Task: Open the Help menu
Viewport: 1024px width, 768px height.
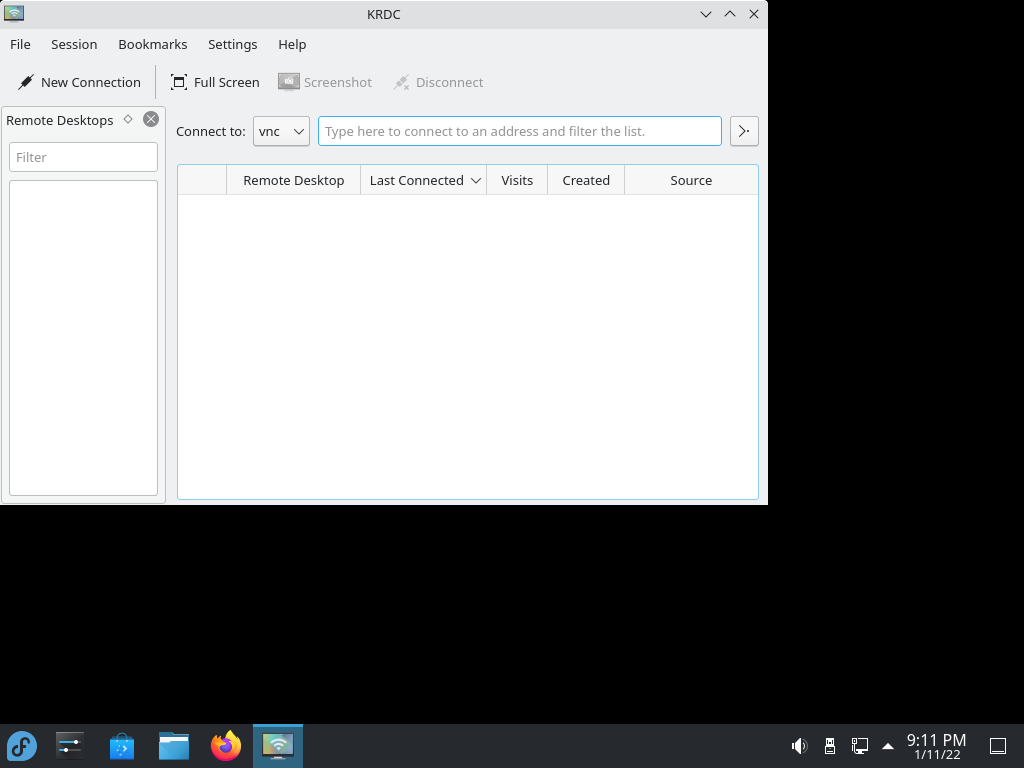Action: coord(292,44)
